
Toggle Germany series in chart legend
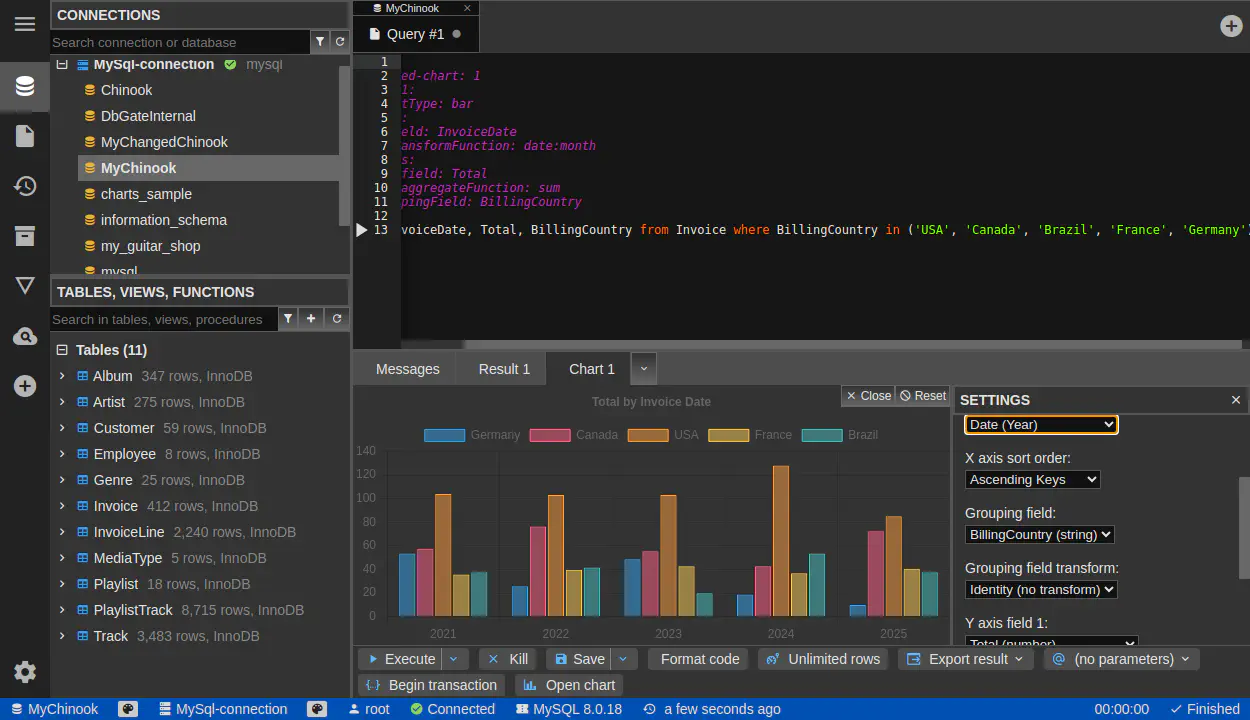[472, 435]
